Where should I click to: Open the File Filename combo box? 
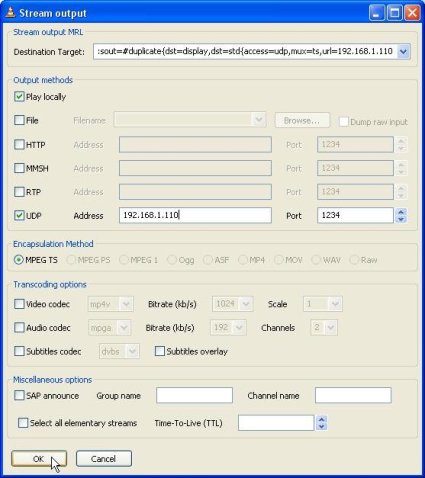(x=190, y=120)
